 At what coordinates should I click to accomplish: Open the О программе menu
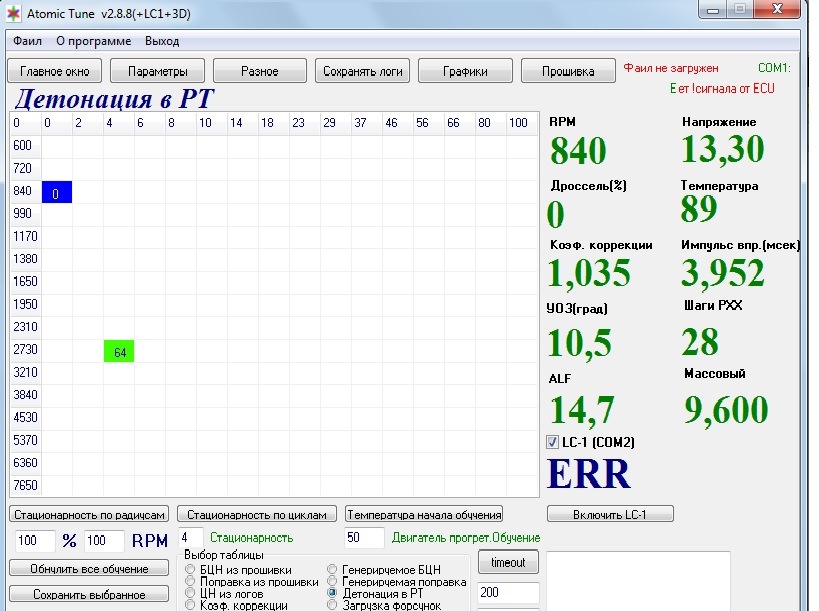[93, 41]
